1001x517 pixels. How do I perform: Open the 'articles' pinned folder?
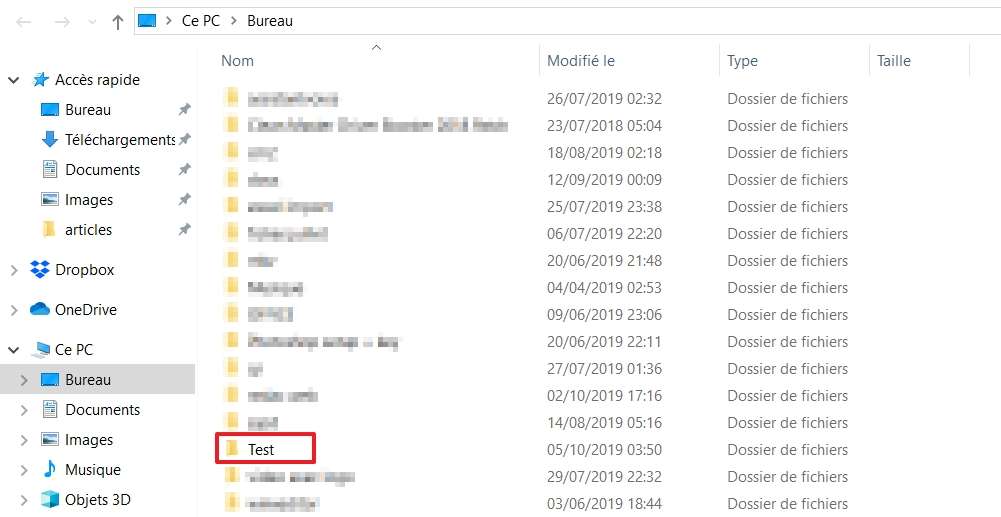coord(88,230)
